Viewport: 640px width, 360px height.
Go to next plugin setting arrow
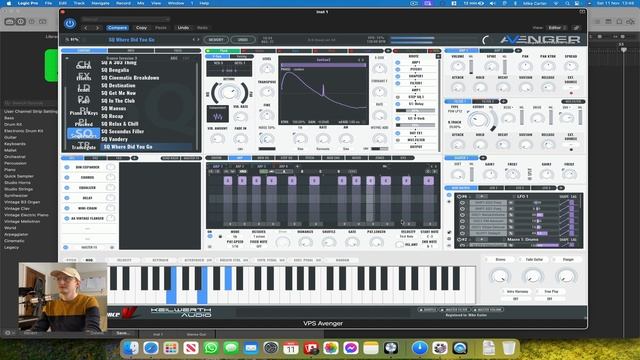(97, 28)
